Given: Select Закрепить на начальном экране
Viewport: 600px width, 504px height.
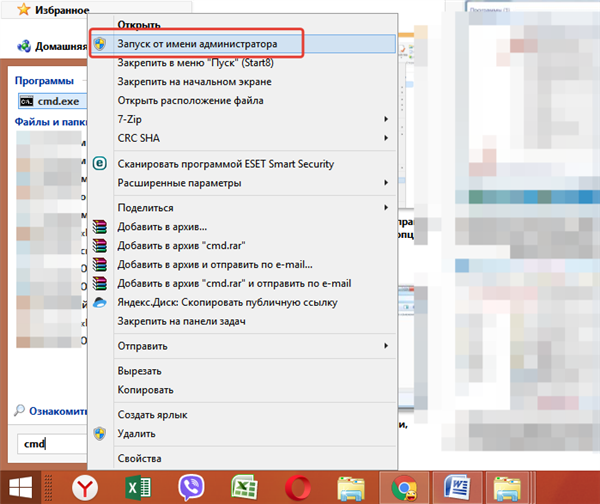Looking at the screenshot, I should (243, 82).
